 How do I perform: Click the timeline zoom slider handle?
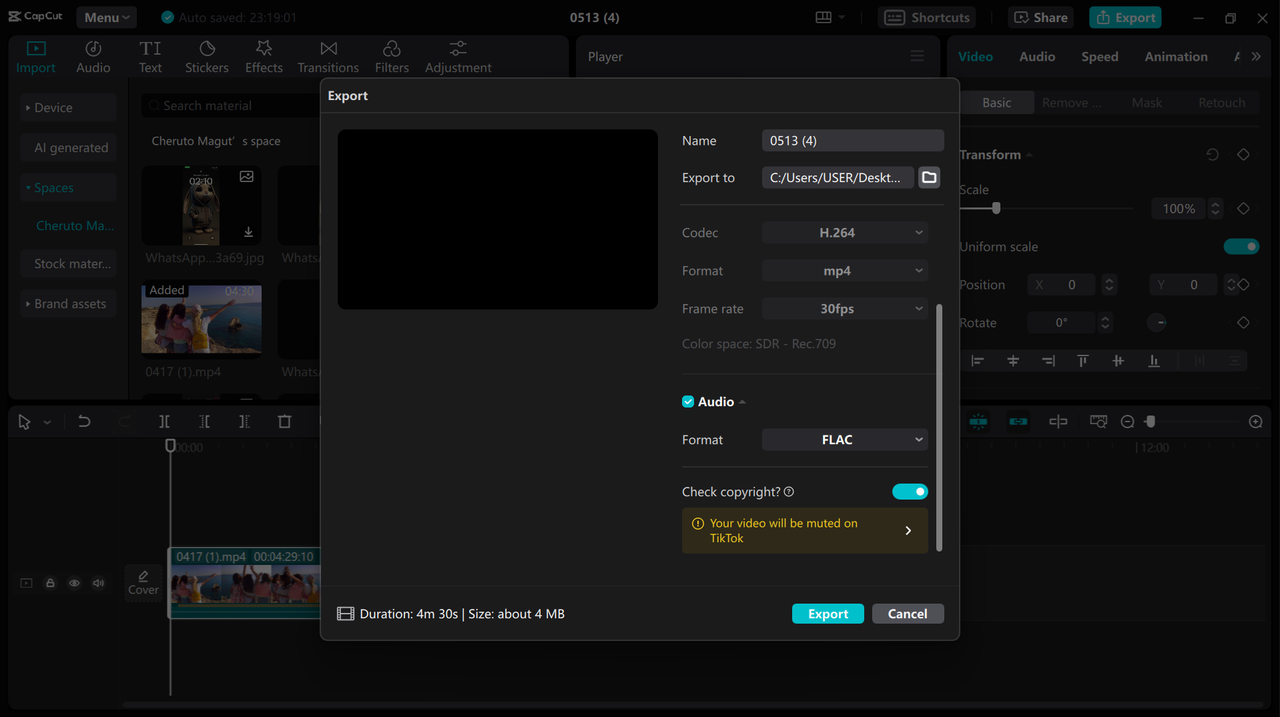[x=1150, y=422]
